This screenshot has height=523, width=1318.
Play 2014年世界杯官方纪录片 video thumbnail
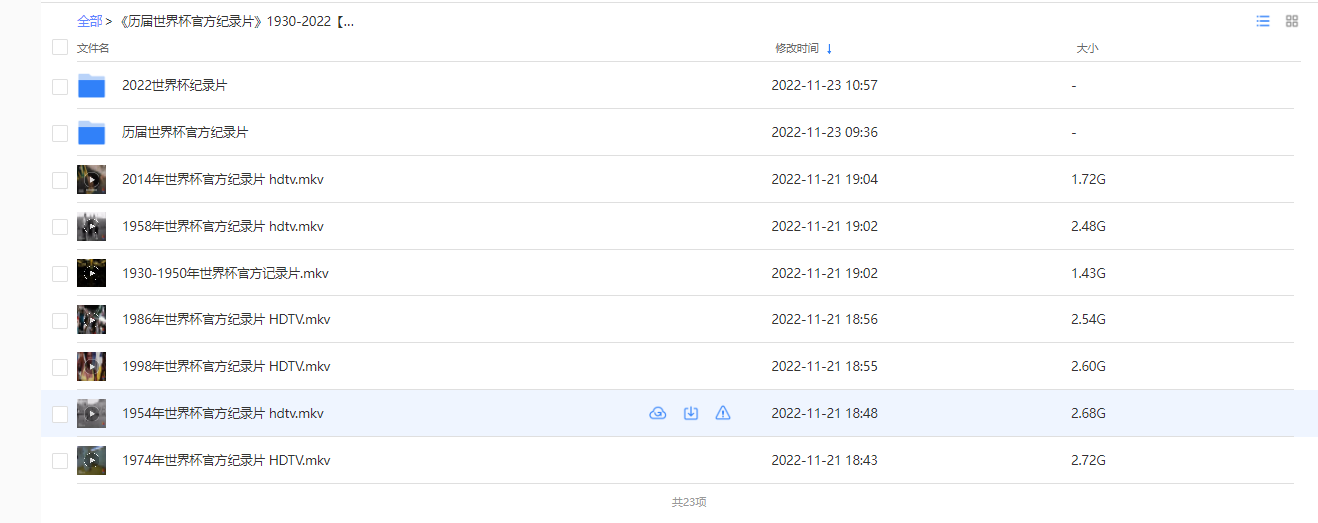92,180
